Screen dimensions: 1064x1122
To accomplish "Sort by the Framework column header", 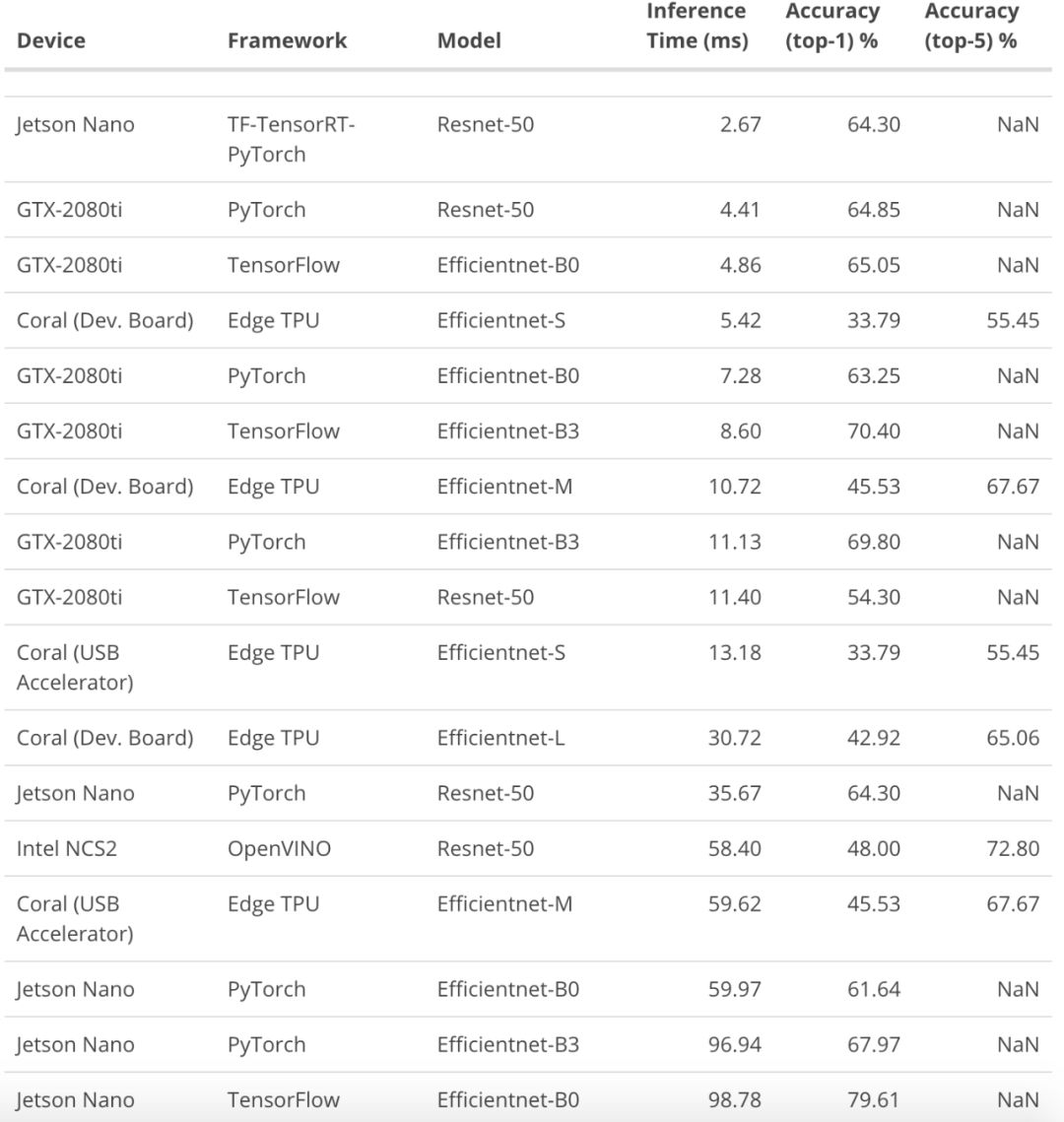I will pyautogui.click(x=287, y=40).
